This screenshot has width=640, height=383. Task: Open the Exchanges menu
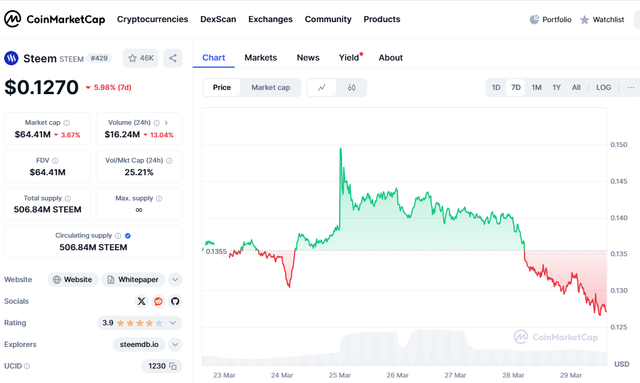(270, 19)
